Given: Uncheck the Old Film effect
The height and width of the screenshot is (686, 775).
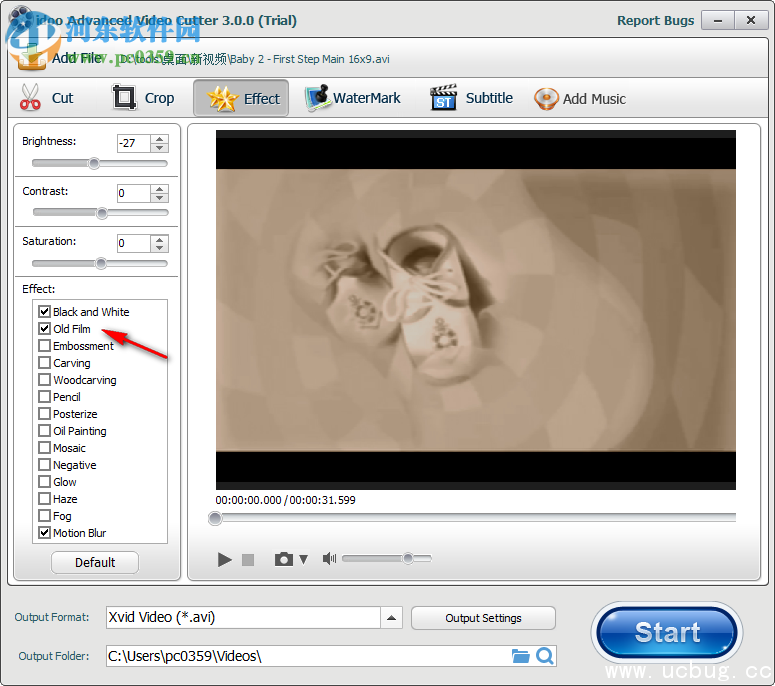Looking at the screenshot, I should point(44,329).
